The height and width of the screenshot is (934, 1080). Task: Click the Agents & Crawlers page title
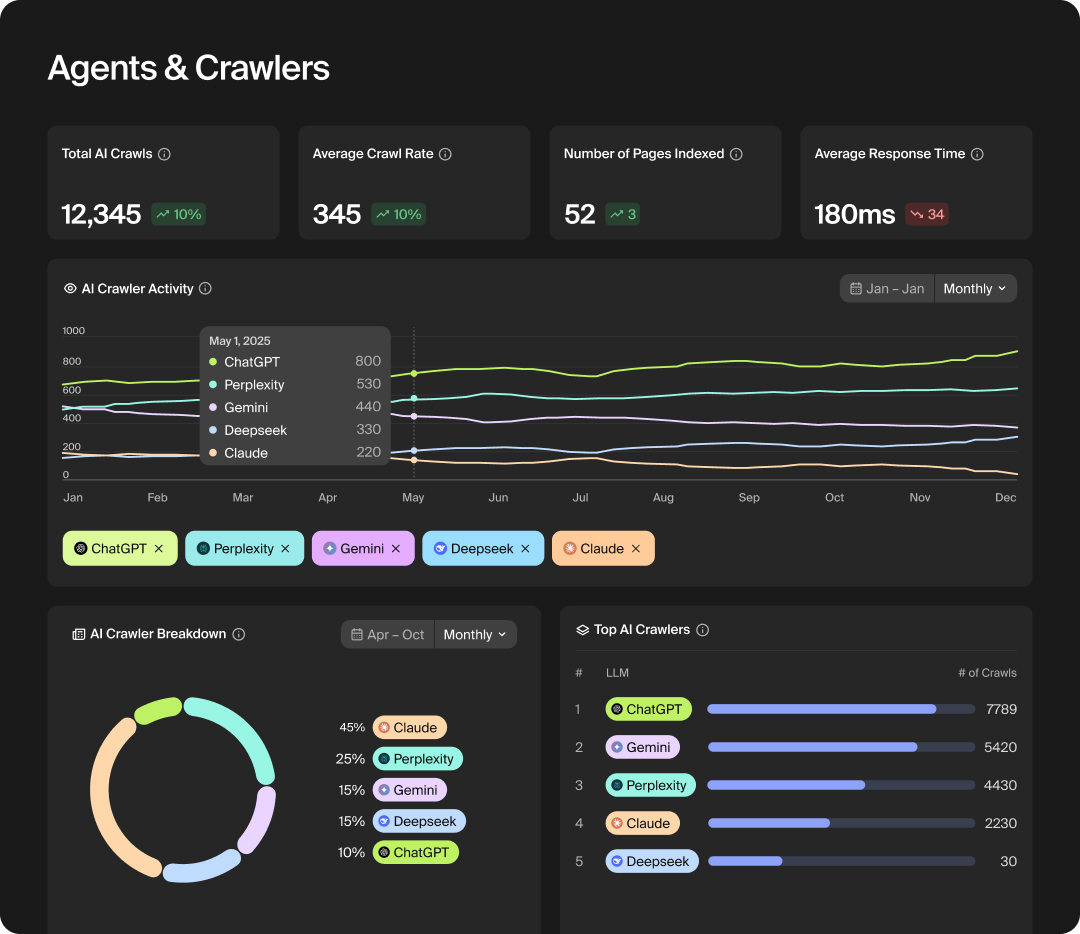tap(189, 68)
